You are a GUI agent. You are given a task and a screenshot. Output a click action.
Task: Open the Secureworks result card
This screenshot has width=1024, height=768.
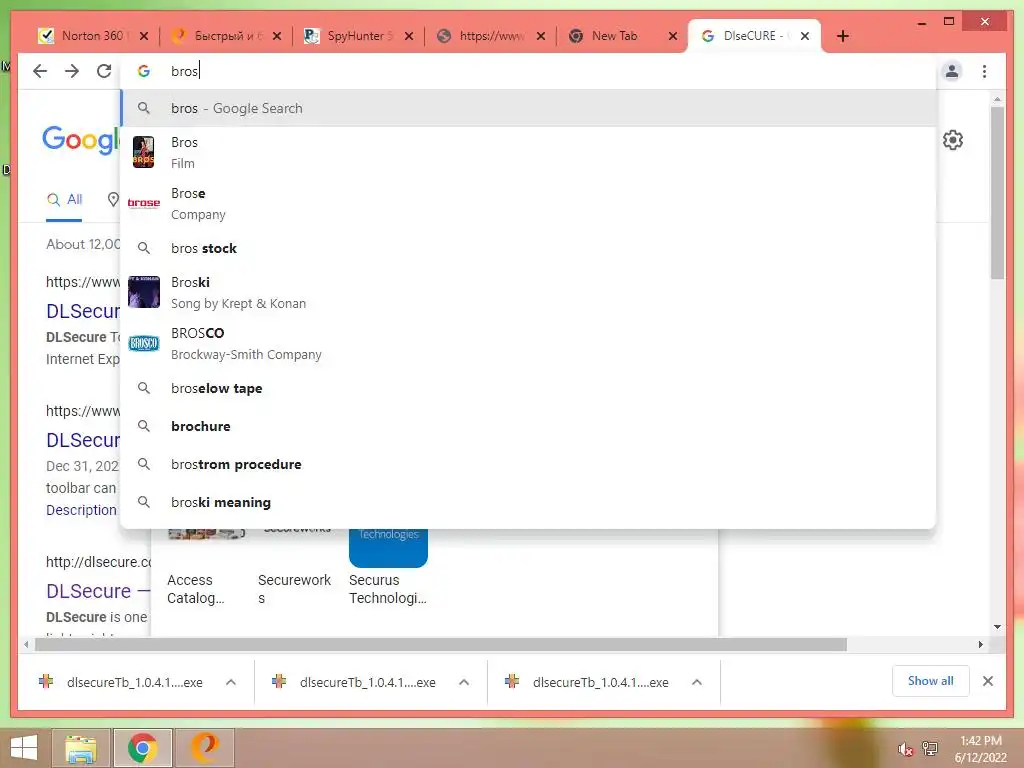tap(295, 568)
